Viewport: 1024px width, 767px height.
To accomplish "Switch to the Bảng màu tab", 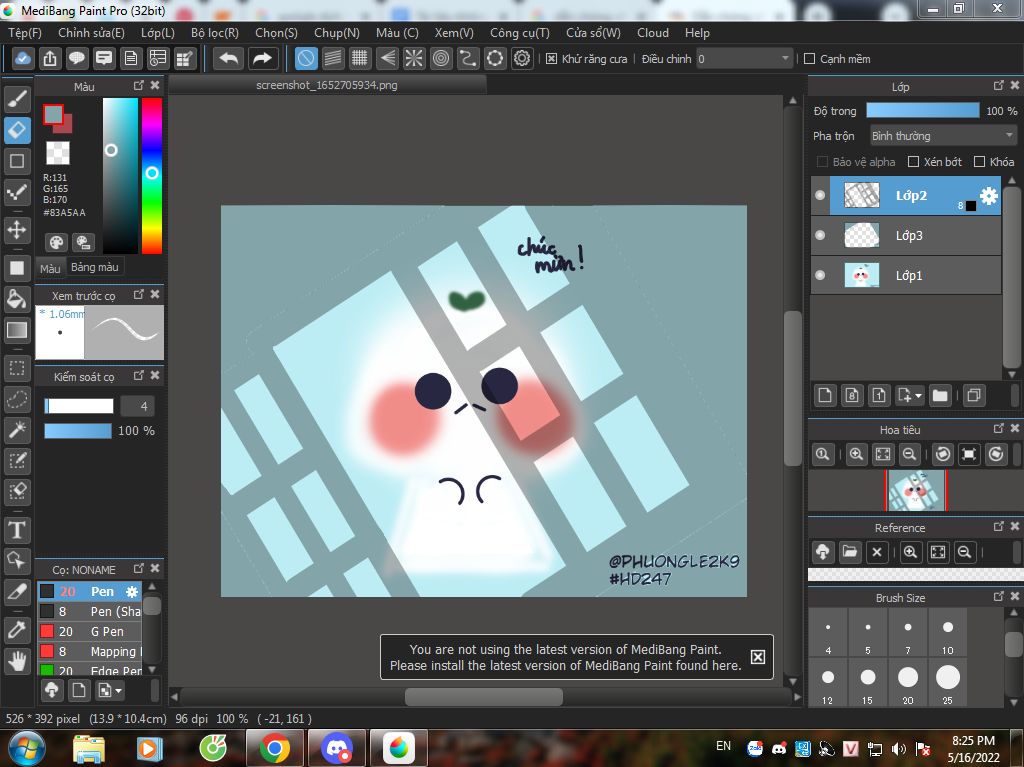I will (95, 267).
